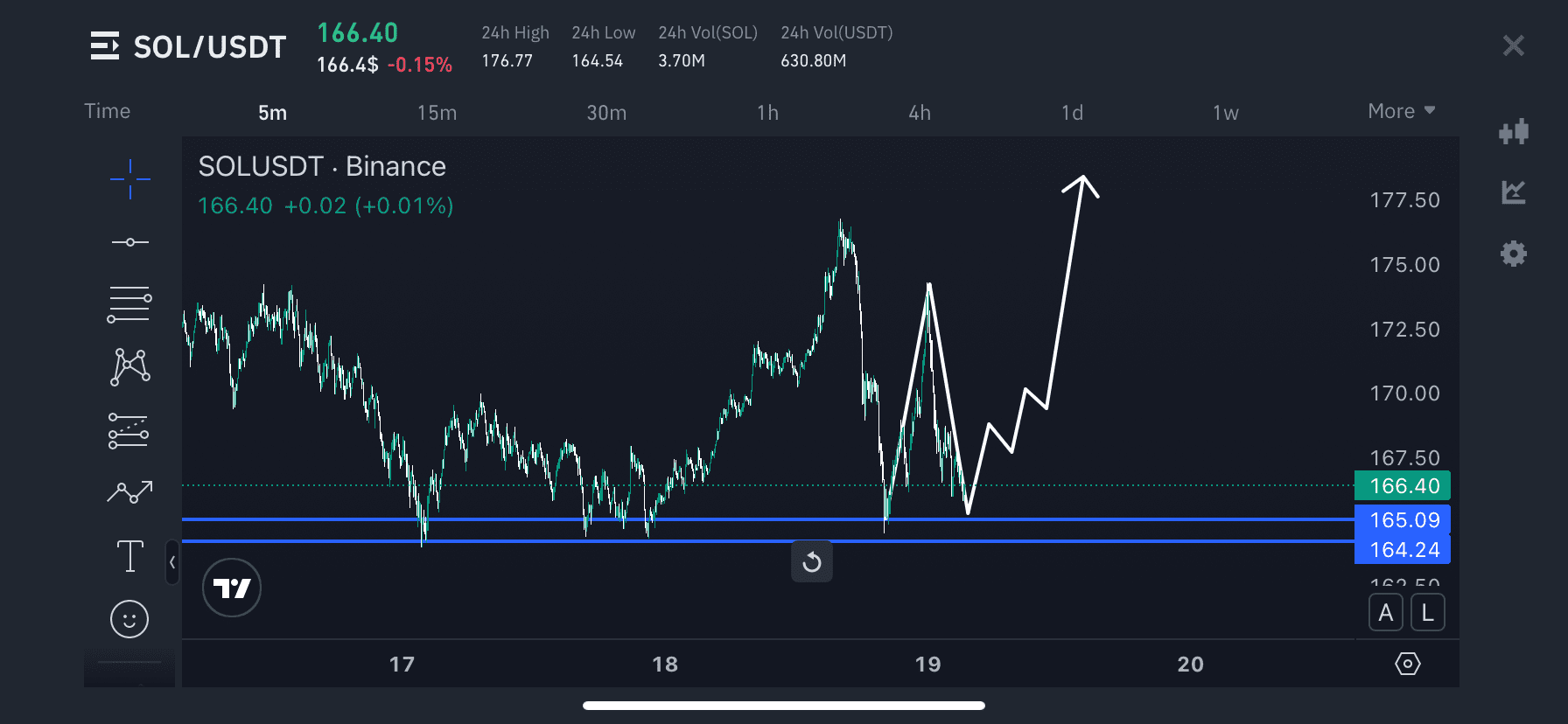
Task: Toggle logarithmic scale with the L button
Action: click(1428, 613)
